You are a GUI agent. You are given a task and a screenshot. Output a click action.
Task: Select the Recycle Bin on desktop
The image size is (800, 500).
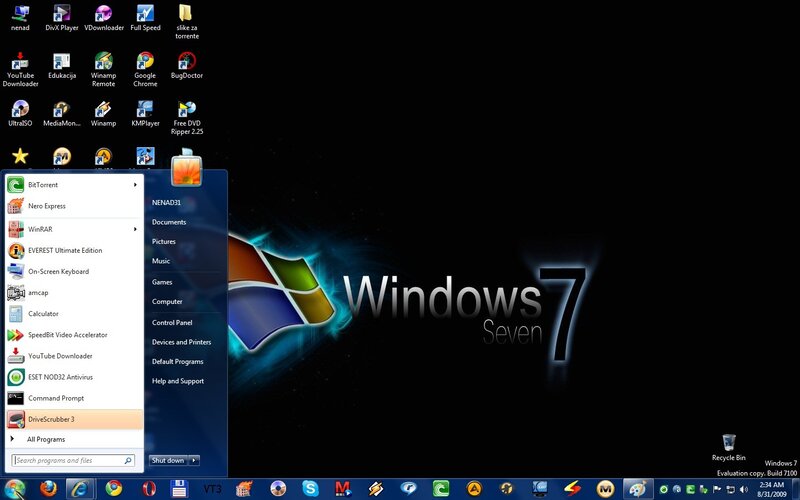[729, 447]
